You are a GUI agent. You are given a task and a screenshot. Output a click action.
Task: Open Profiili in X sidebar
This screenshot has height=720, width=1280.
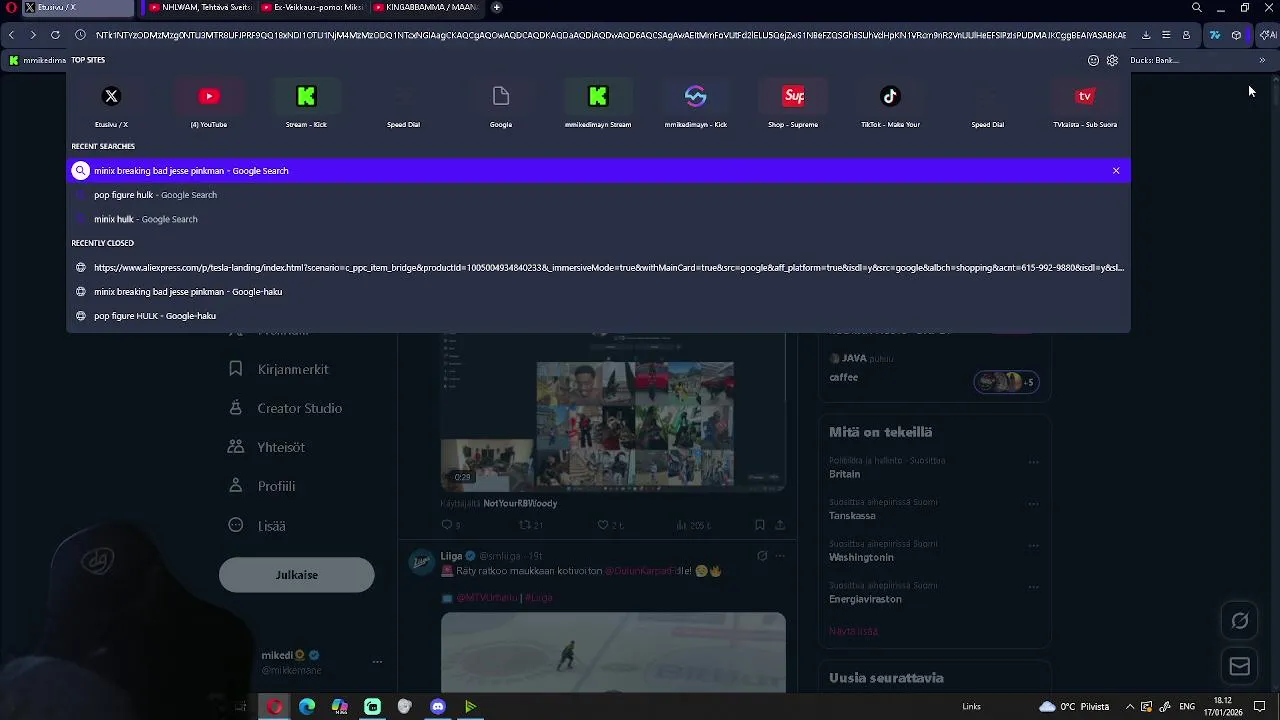pos(262,486)
